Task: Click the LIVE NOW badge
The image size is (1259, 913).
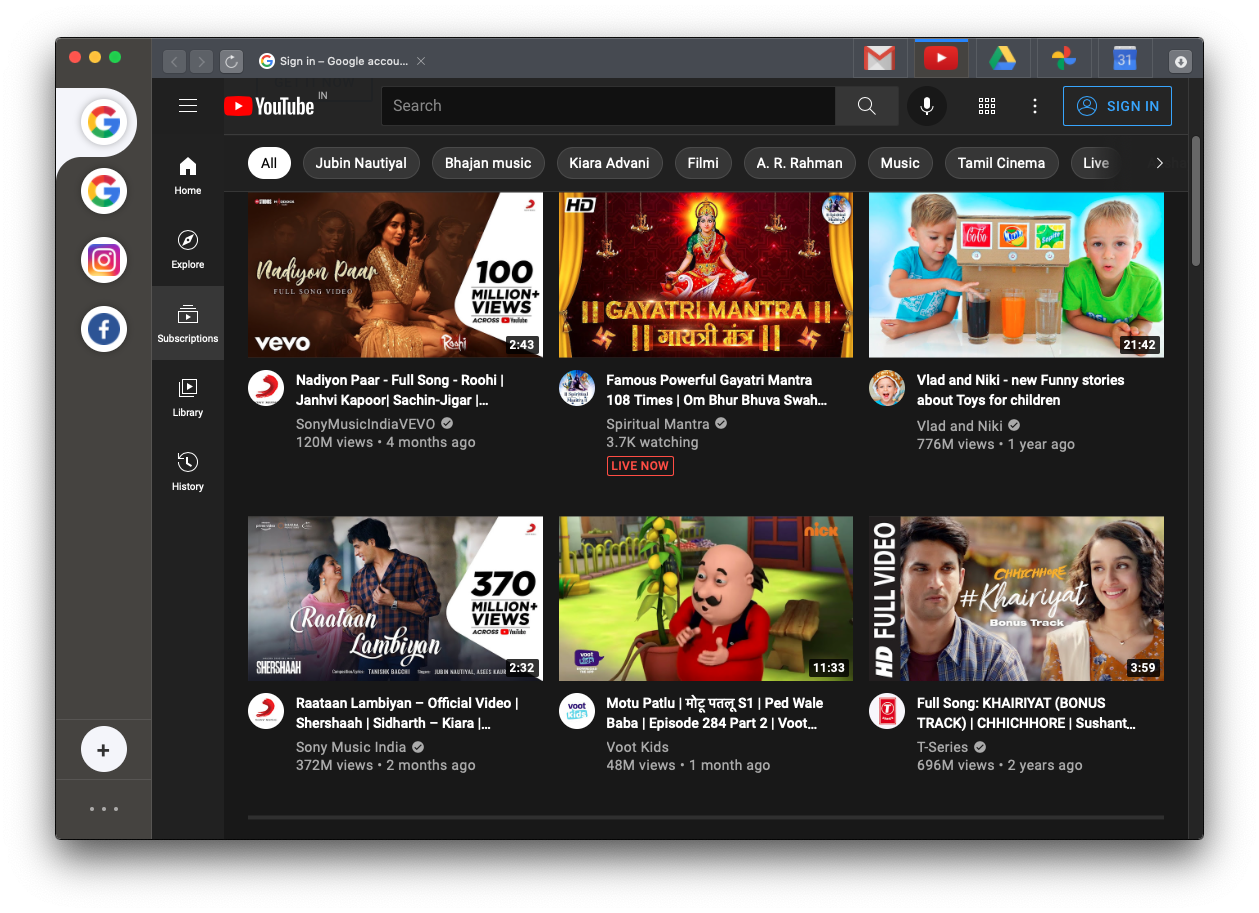Action: pyautogui.click(x=640, y=466)
